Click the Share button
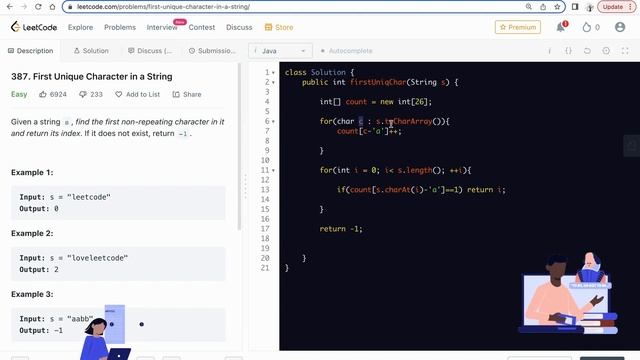 pos(187,94)
